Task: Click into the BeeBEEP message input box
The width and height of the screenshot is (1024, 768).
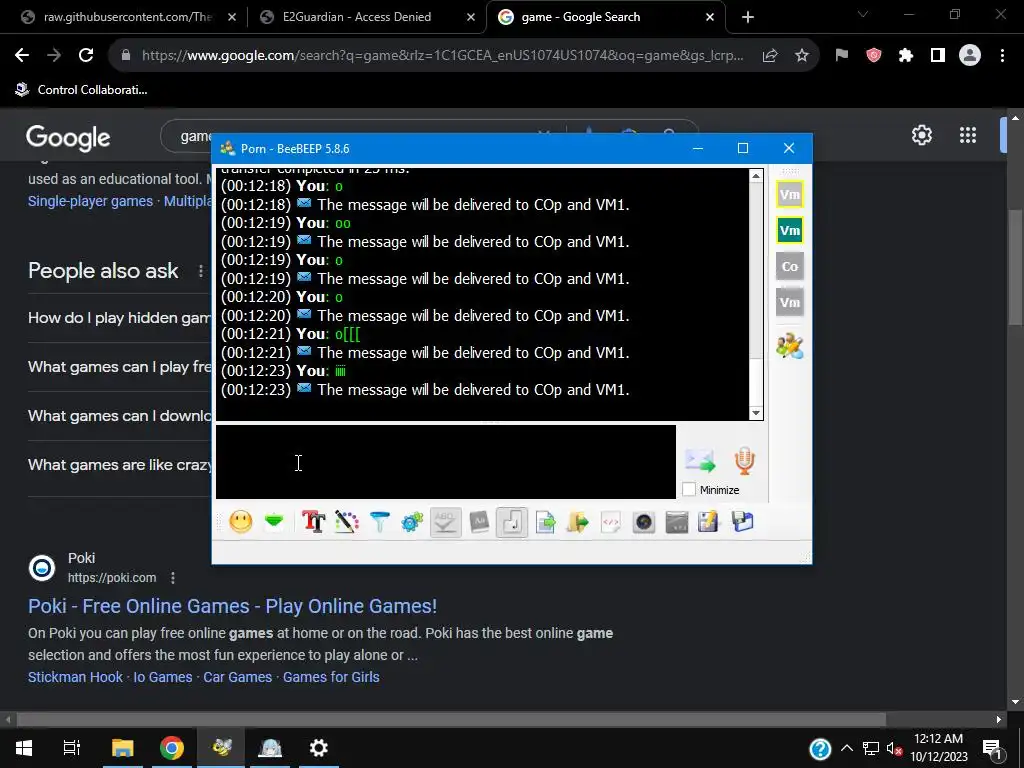Action: coord(445,462)
